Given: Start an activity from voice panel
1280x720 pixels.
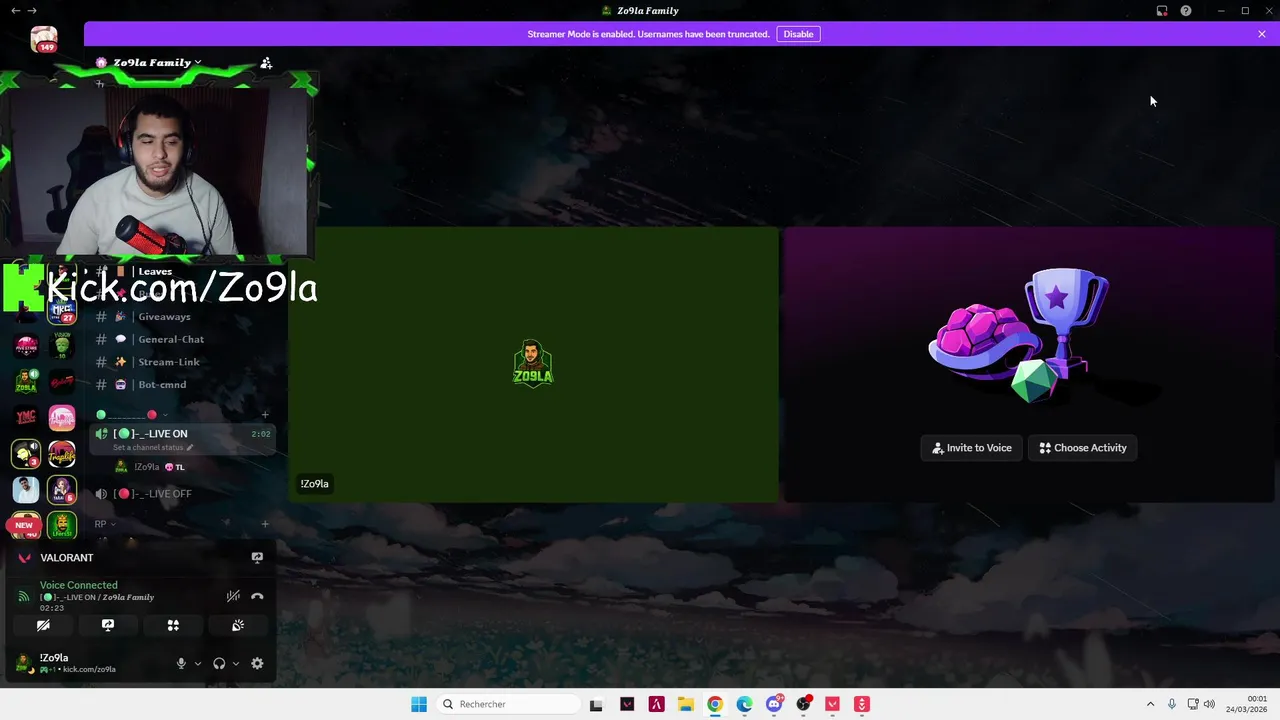Looking at the screenshot, I should (x=173, y=625).
